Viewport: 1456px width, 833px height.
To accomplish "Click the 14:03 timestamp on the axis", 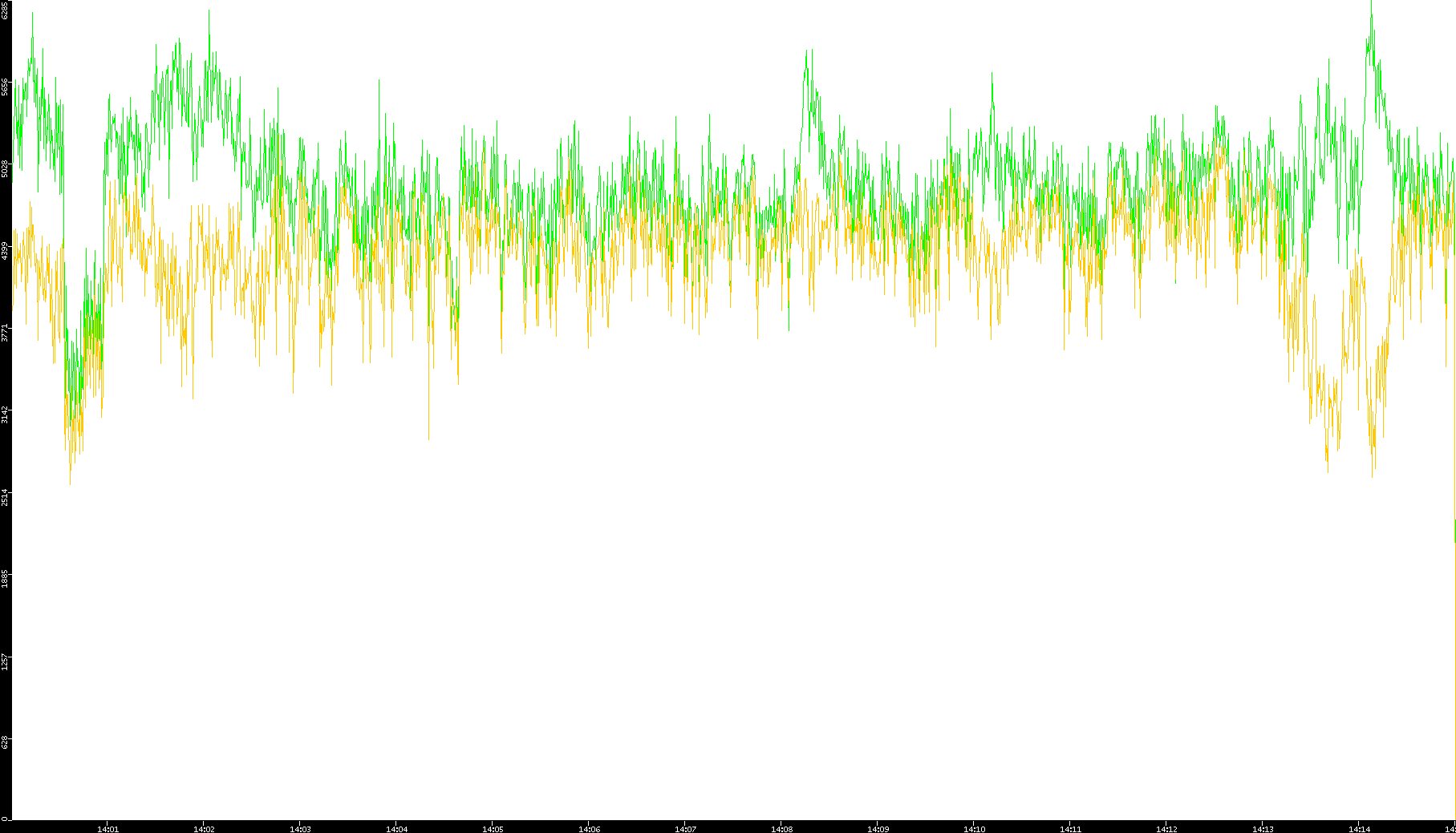I will 300,829.
